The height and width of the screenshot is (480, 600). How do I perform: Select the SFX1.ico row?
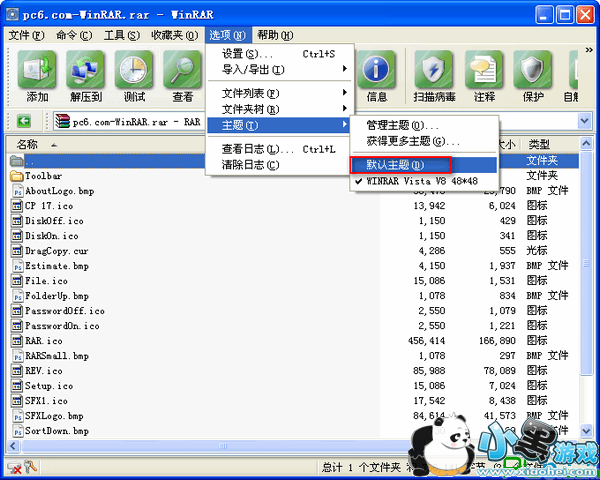point(294,401)
